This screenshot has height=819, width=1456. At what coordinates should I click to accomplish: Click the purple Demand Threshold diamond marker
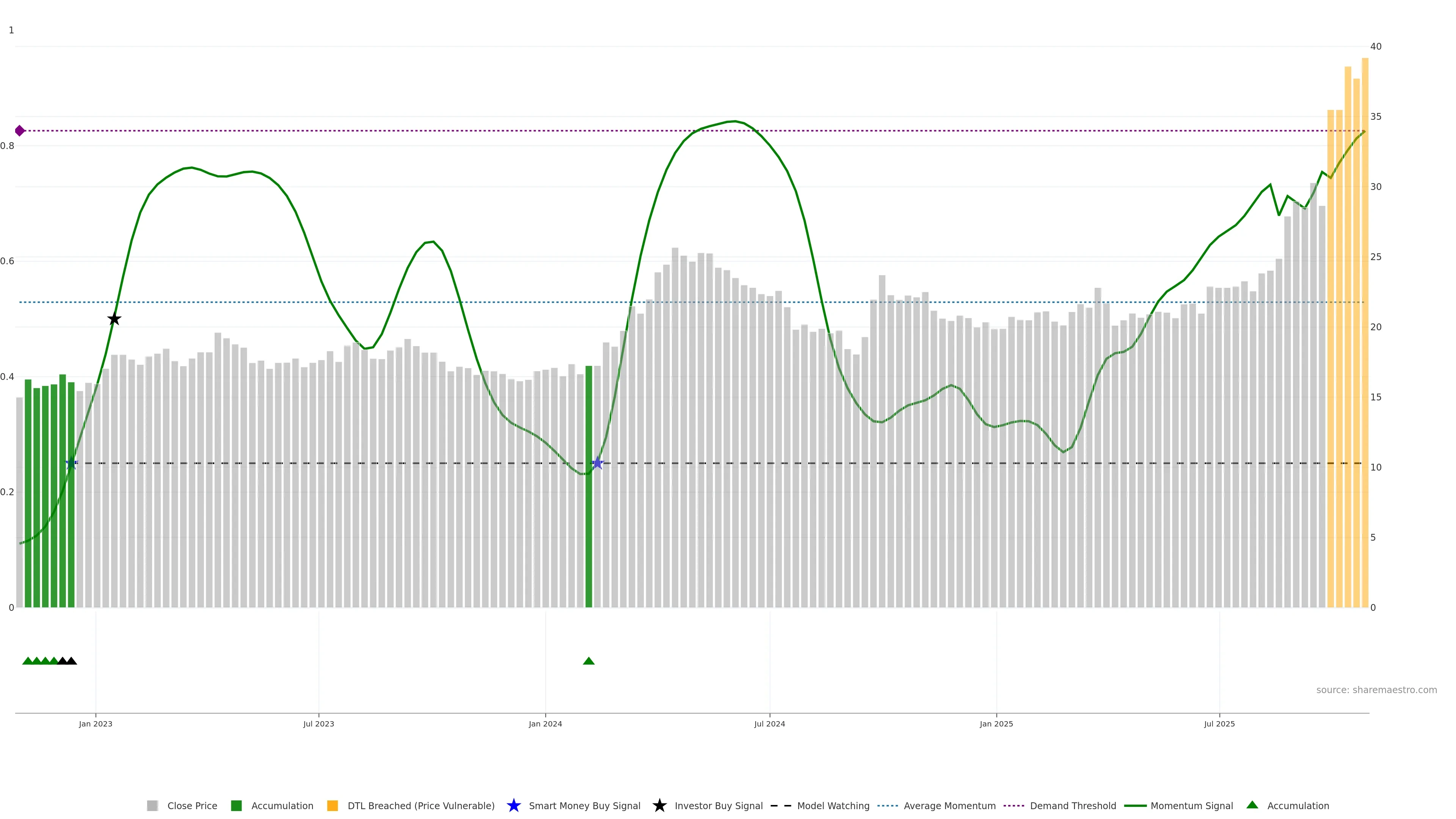click(x=20, y=130)
